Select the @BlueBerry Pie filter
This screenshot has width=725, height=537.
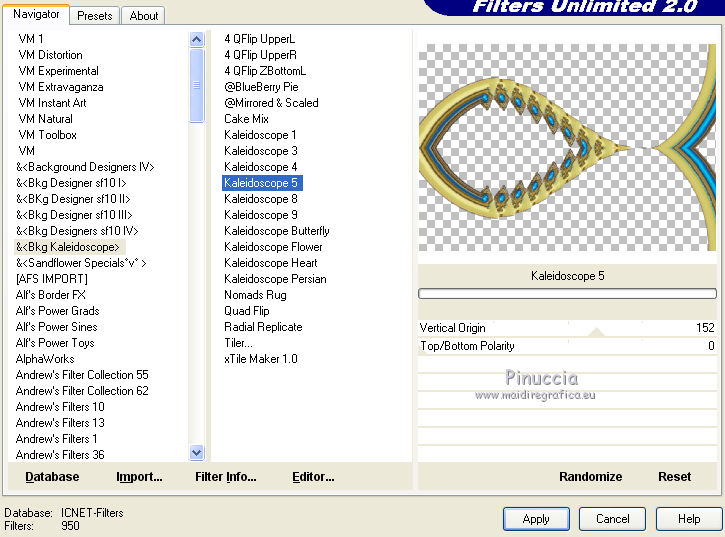261,87
